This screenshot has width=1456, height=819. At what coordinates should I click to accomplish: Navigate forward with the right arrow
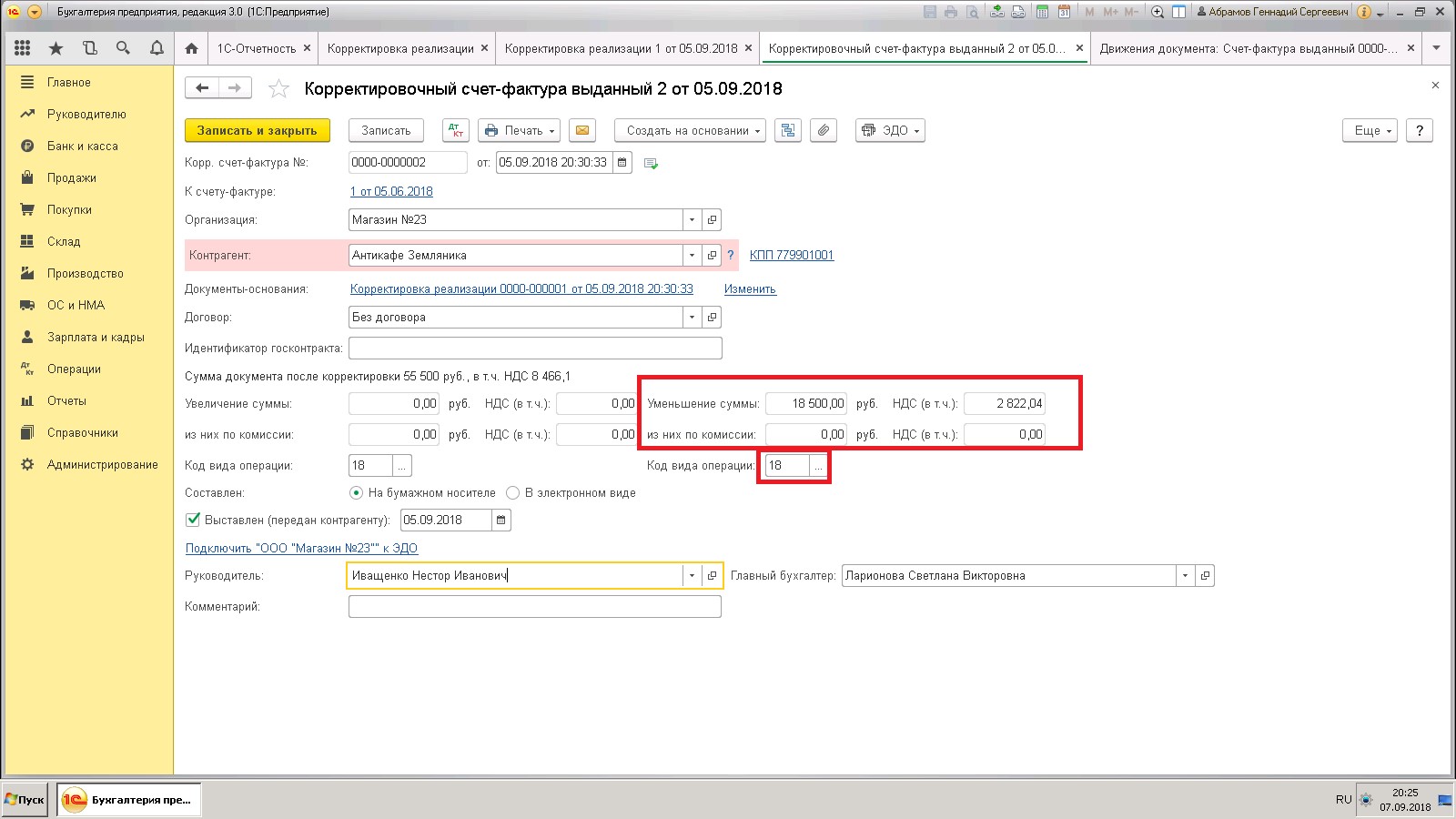click(235, 88)
